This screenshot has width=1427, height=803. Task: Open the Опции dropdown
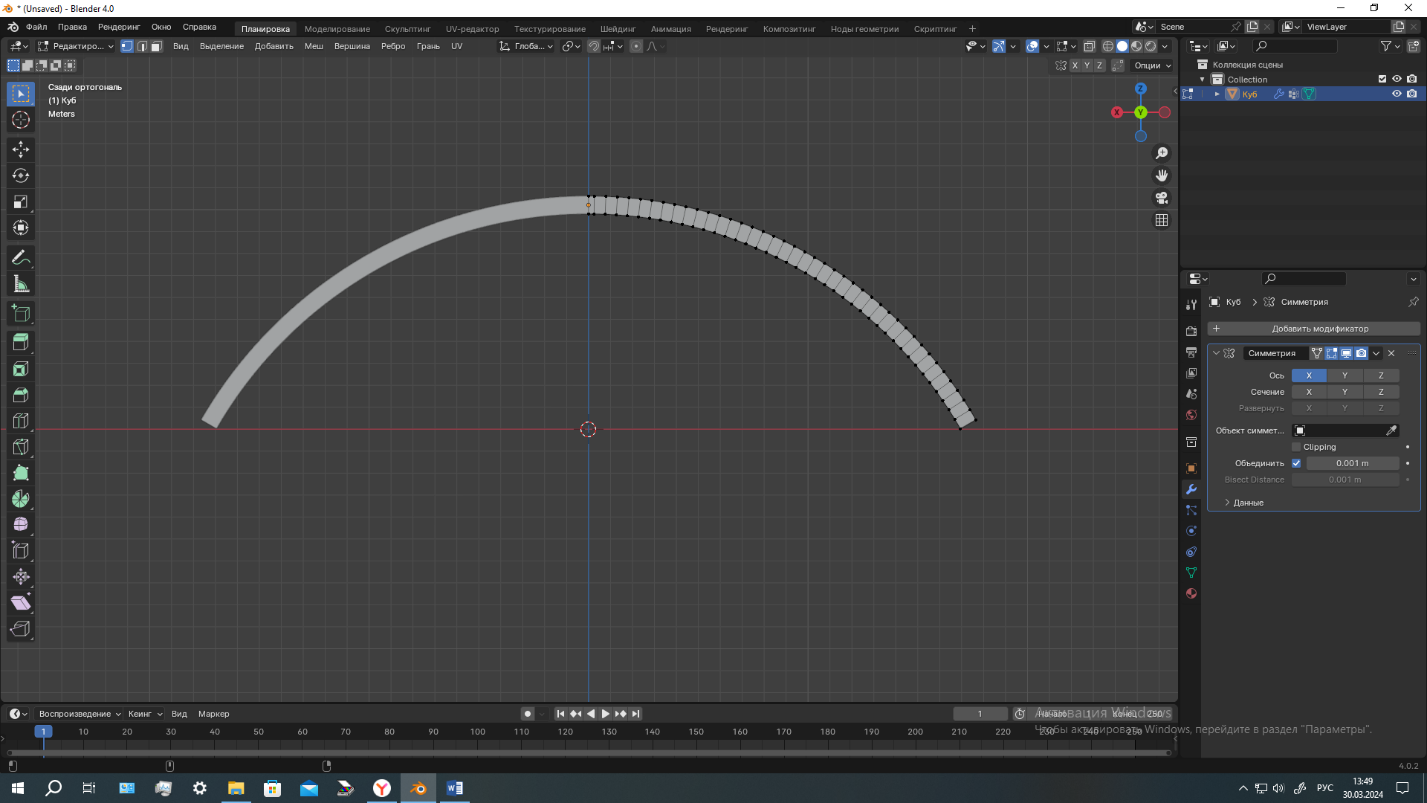tap(1152, 65)
